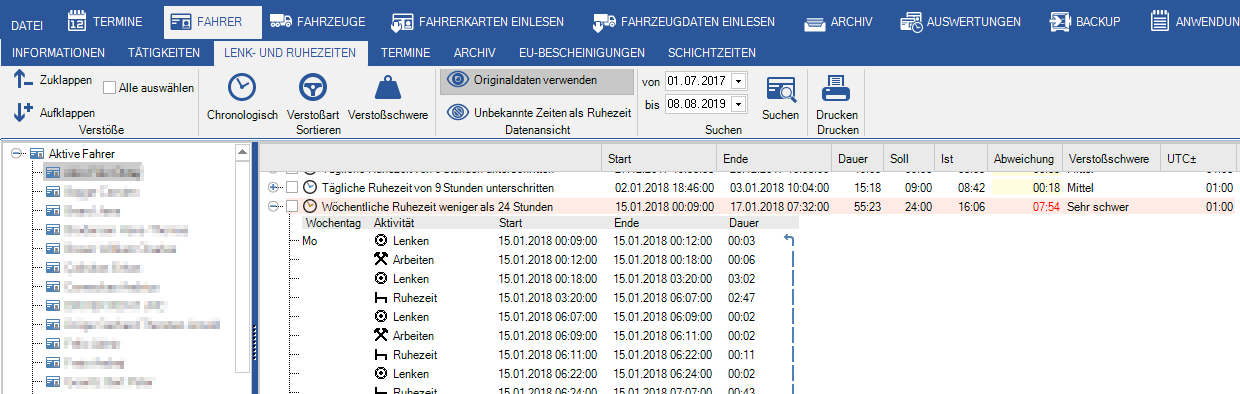Open the ARCHIV sub-tab

474,52
